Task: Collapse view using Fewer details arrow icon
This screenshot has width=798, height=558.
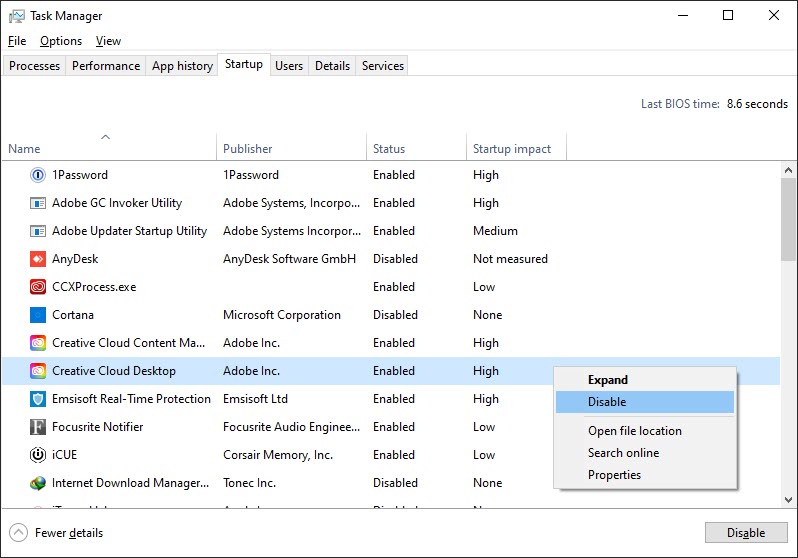Action: [x=18, y=533]
